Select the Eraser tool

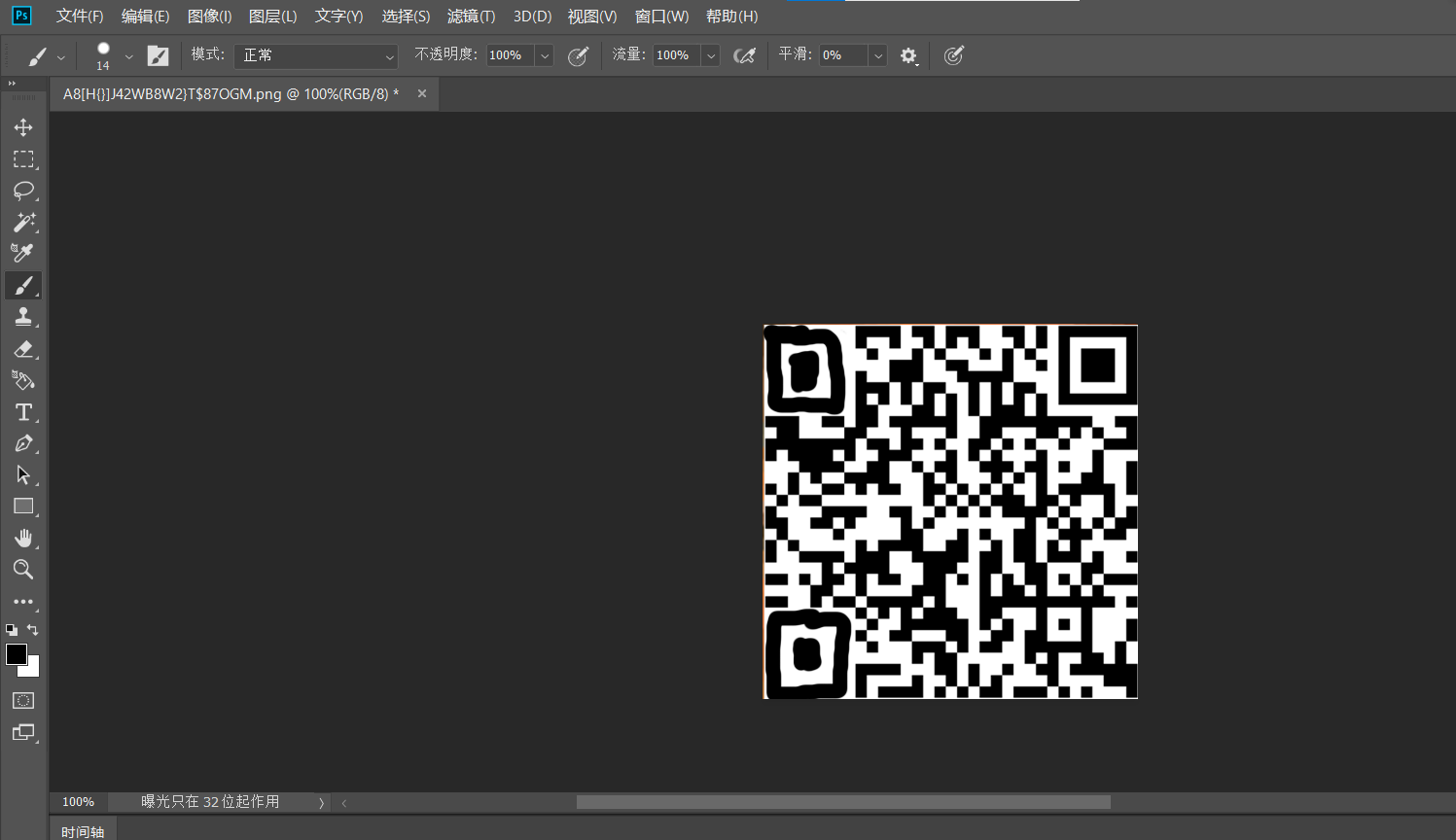[x=23, y=349]
